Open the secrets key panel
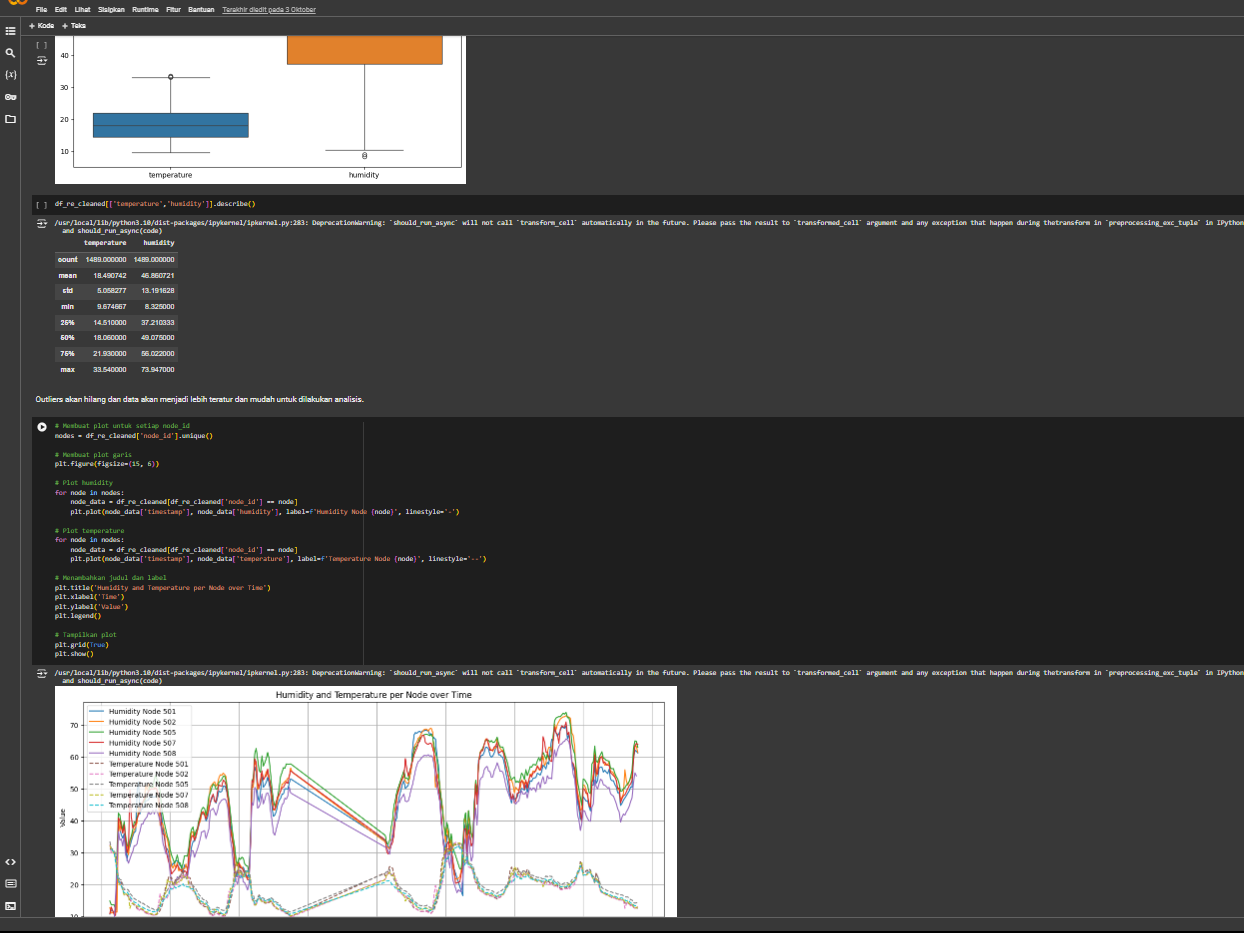 [10, 97]
